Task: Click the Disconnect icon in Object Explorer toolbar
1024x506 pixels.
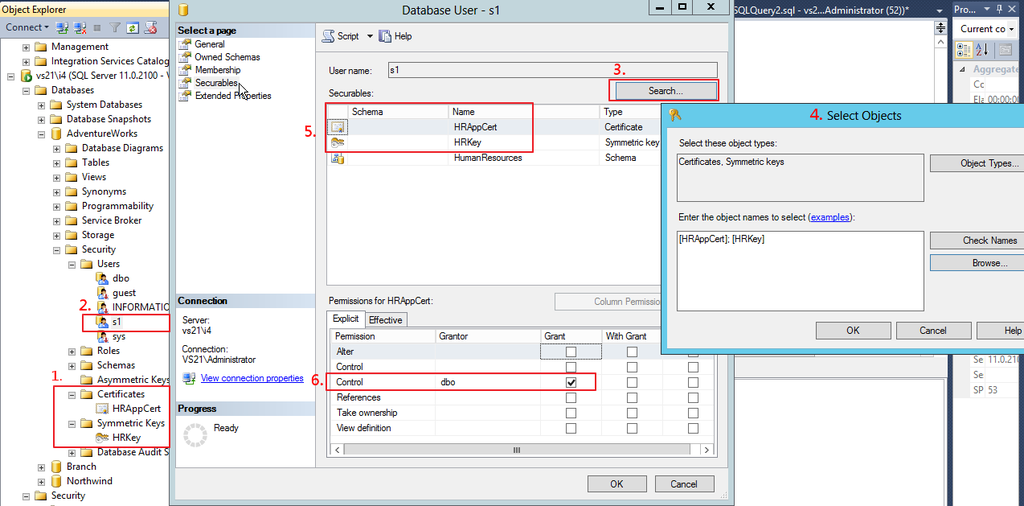Action: click(x=80, y=27)
